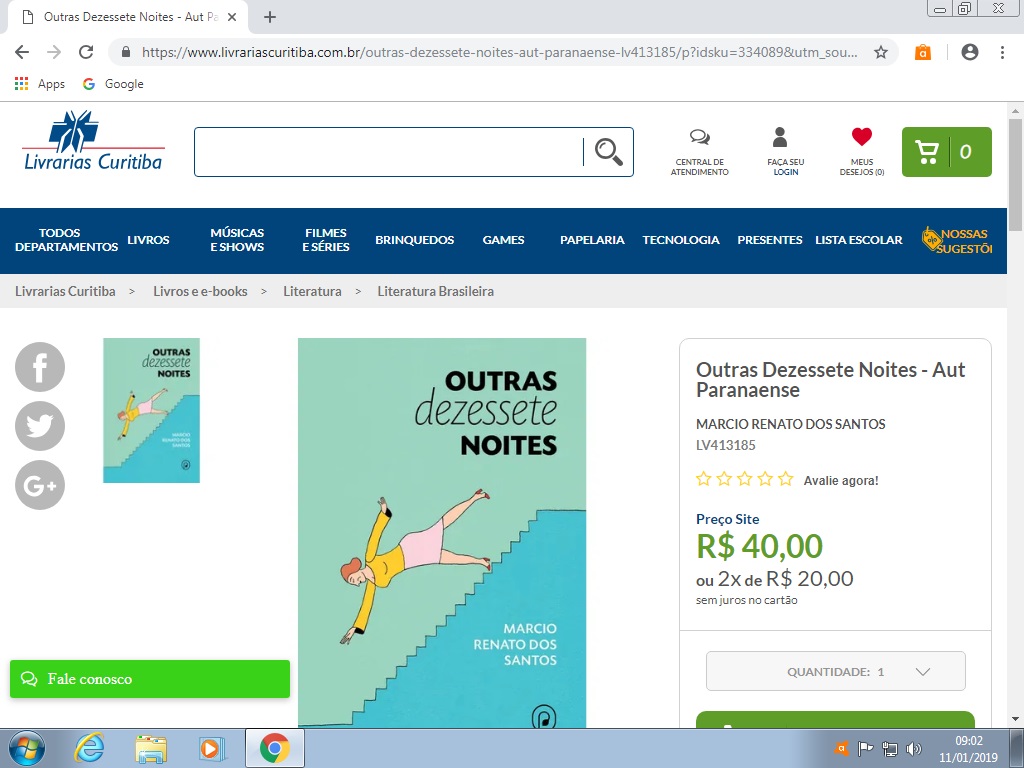1024x768 pixels.
Task: Go to Livrarias Curitiba logo homepage
Action: [93, 140]
